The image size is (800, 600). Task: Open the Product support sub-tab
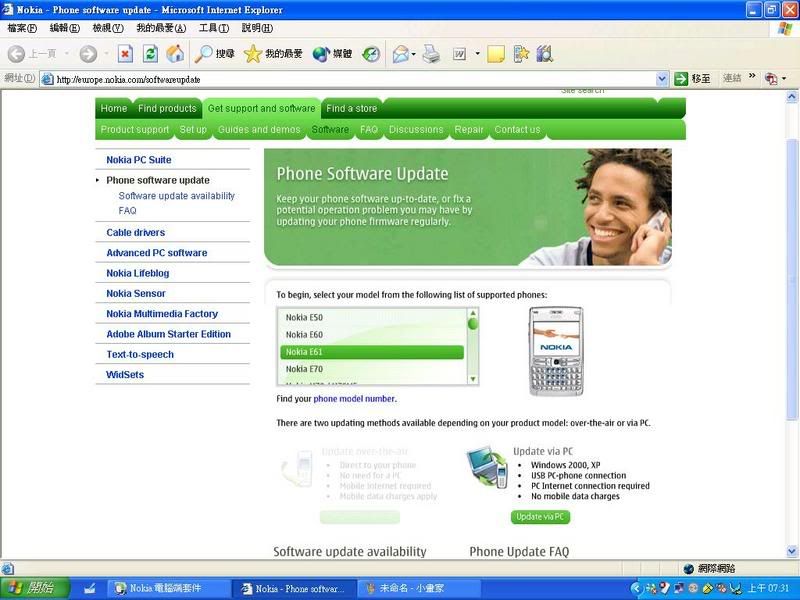pyautogui.click(x=135, y=130)
